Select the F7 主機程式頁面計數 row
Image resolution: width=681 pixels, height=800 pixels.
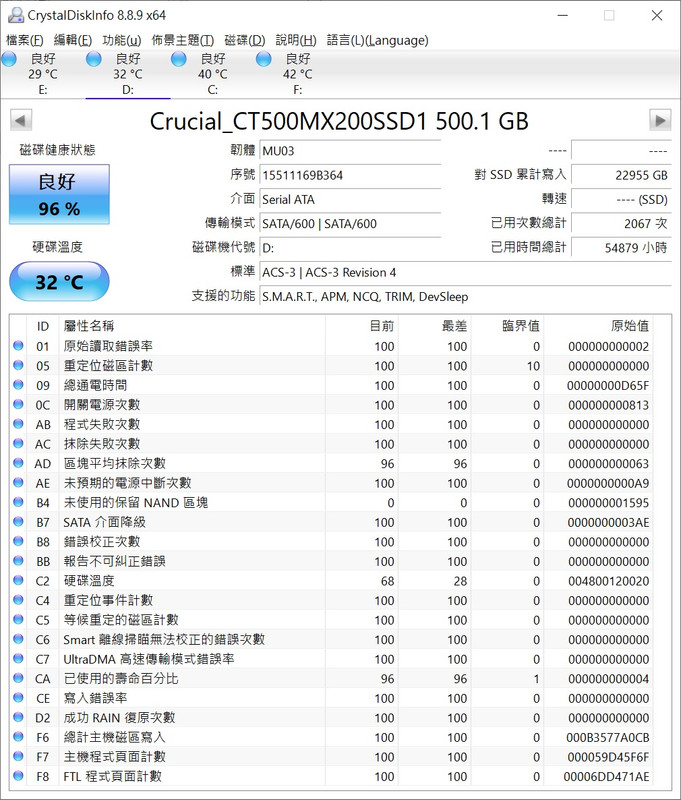[x=332, y=757]
